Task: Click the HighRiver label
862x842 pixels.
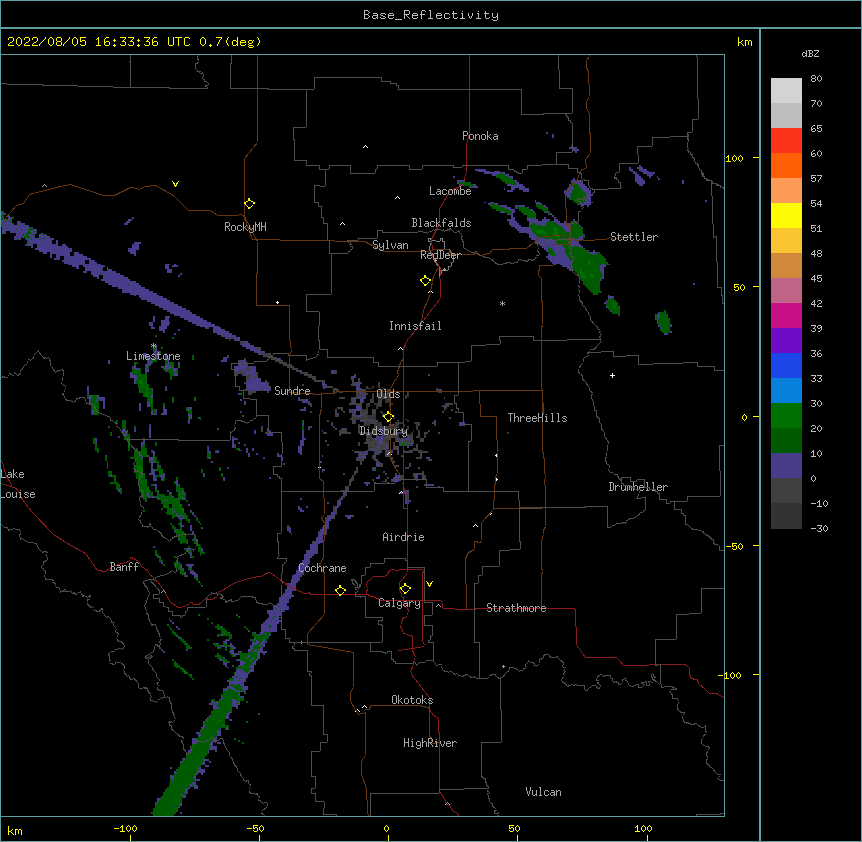Action: (x=430, y=743)
